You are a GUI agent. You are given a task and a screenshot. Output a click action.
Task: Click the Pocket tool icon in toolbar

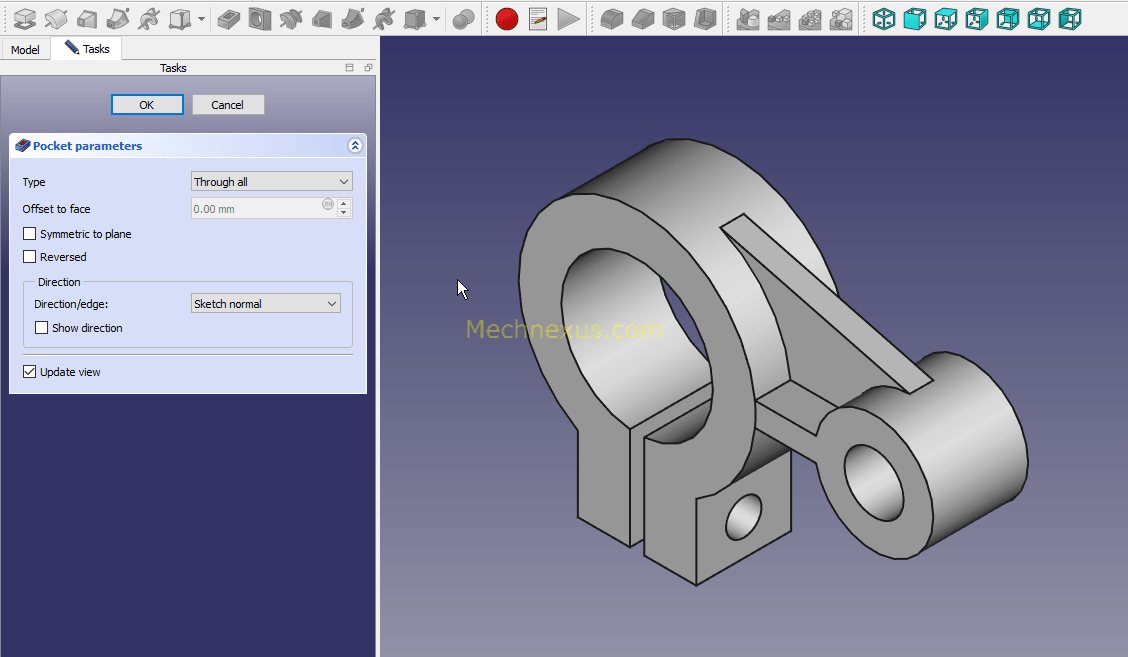coord(229,18)
